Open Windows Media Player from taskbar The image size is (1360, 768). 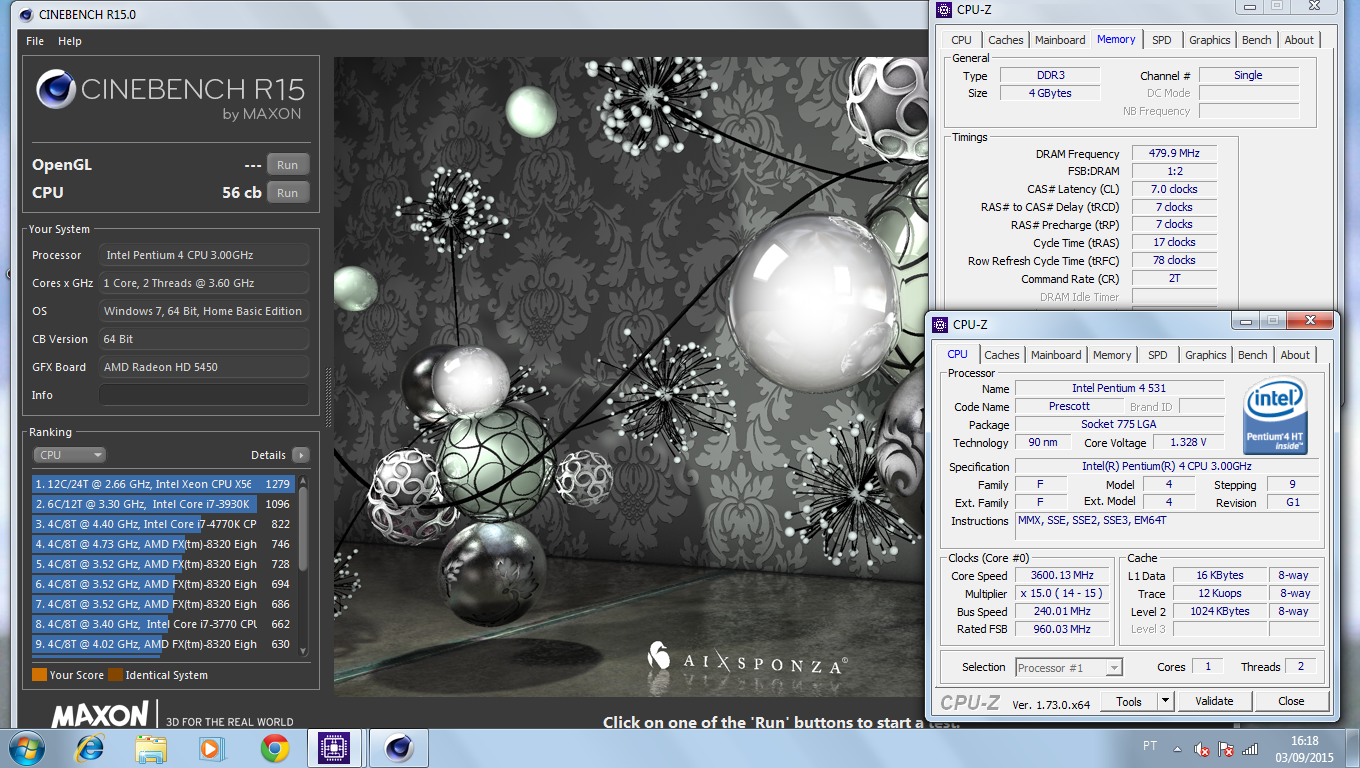pos(211,748)
